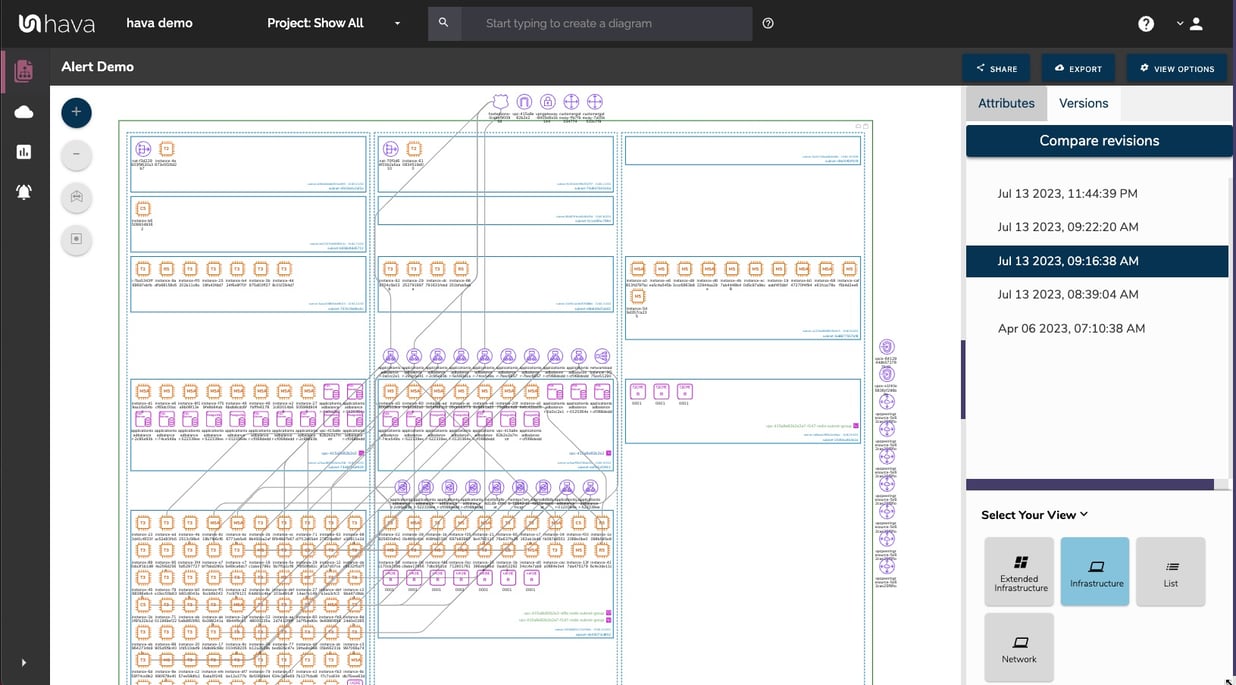Image resolution: width=1236 pixels, height=685 pixels.
Task: Switch to Network view
Action: (1019, 646)
